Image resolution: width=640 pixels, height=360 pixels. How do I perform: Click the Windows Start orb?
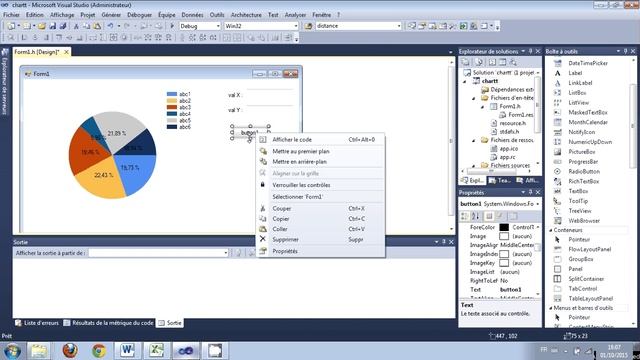point(12,351)
